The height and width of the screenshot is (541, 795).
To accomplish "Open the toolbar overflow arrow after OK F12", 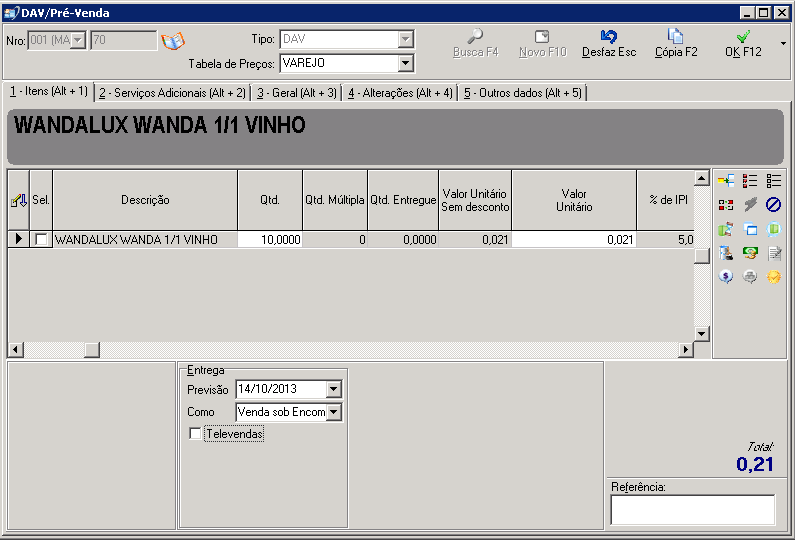I will [x=784, y=44].
